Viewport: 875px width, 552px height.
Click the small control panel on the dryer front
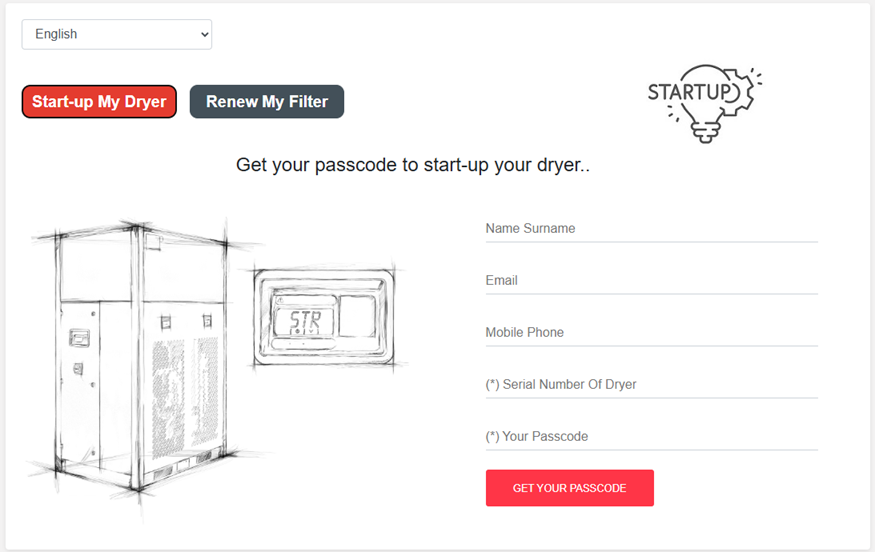[x=77, y=340]
